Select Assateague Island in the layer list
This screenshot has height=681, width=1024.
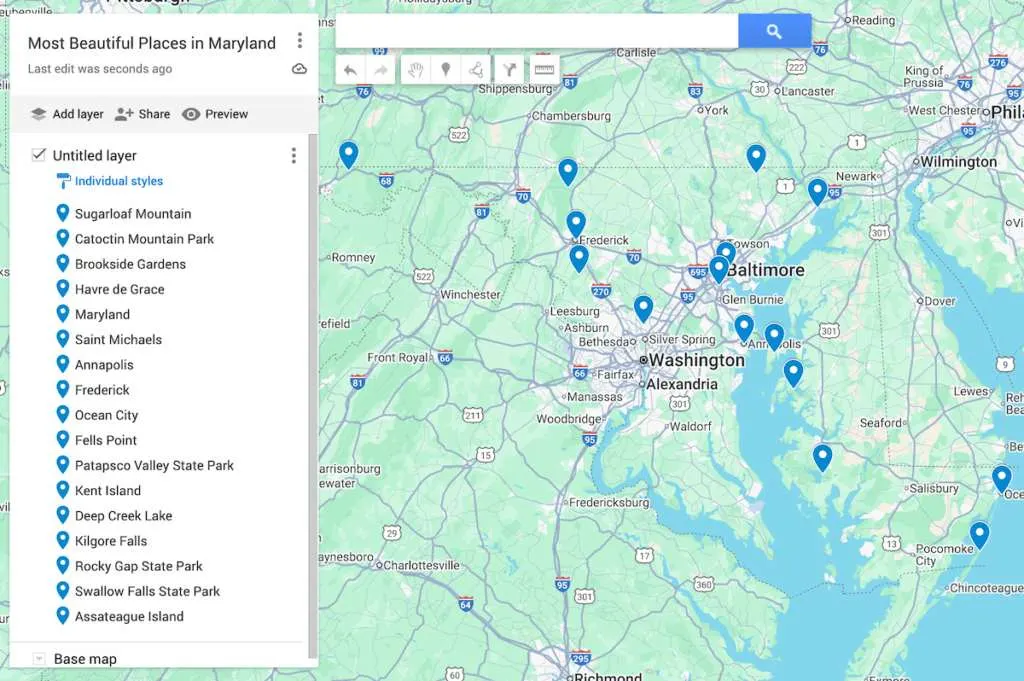pos(129,616)
